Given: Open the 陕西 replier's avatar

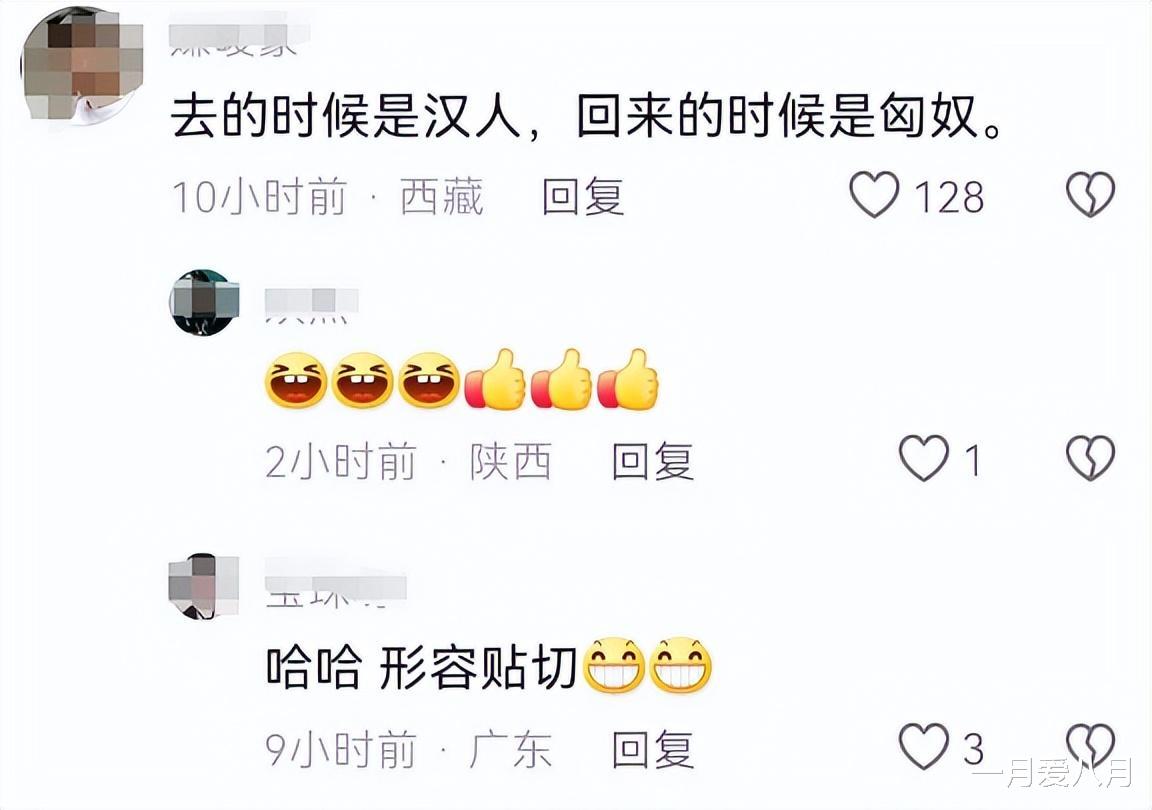Looking at the screenshot, I should coord(205,302).
